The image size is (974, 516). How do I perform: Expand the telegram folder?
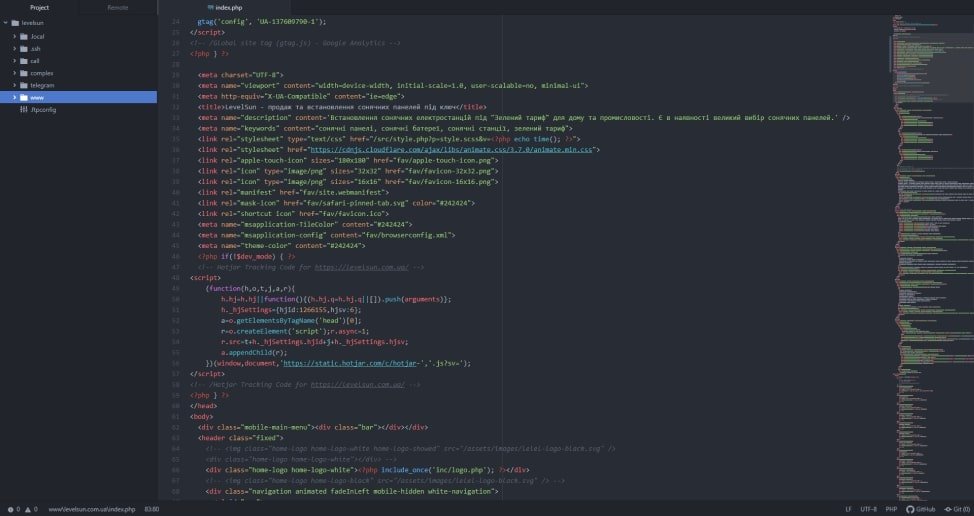(x=15, y=85)
